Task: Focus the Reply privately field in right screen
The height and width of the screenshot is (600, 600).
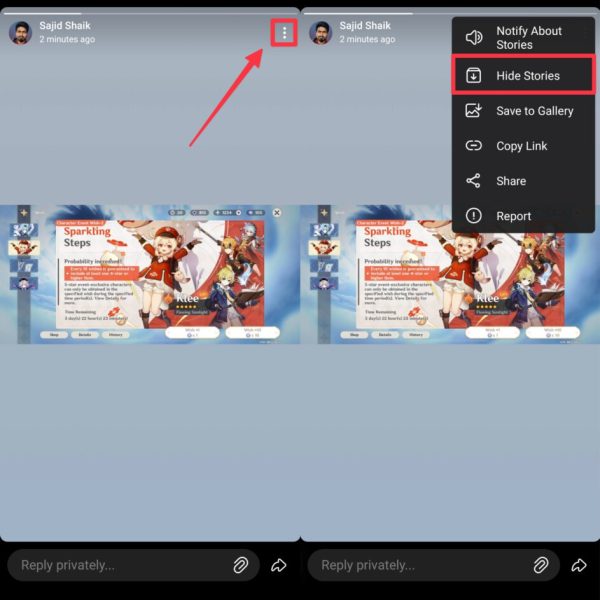Action: coord(434,565)
